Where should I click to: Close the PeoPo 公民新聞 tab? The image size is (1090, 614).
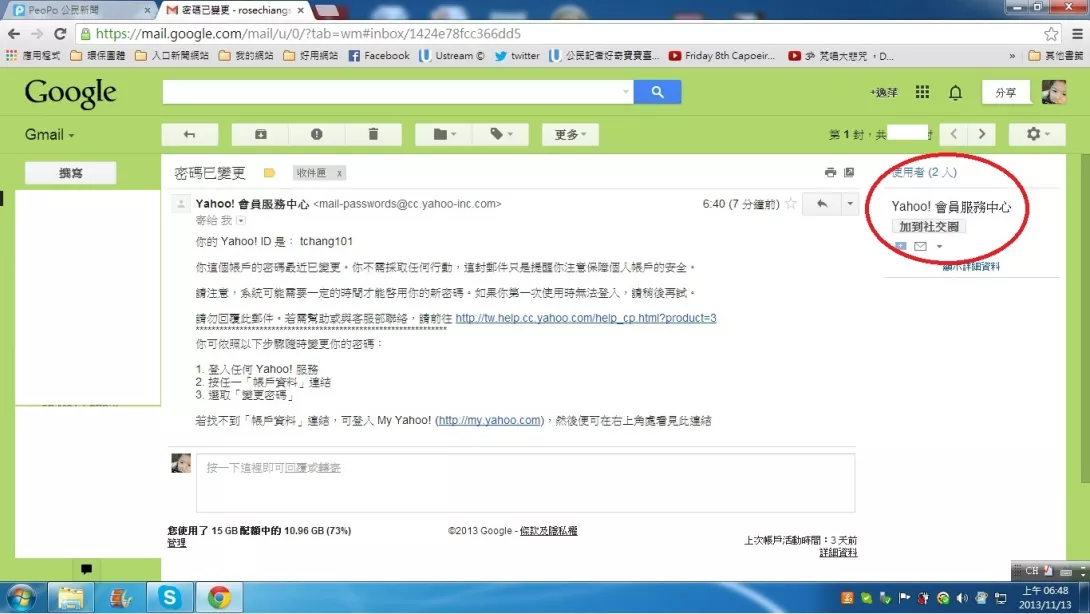pyautogui.click(x=147, y=10)
